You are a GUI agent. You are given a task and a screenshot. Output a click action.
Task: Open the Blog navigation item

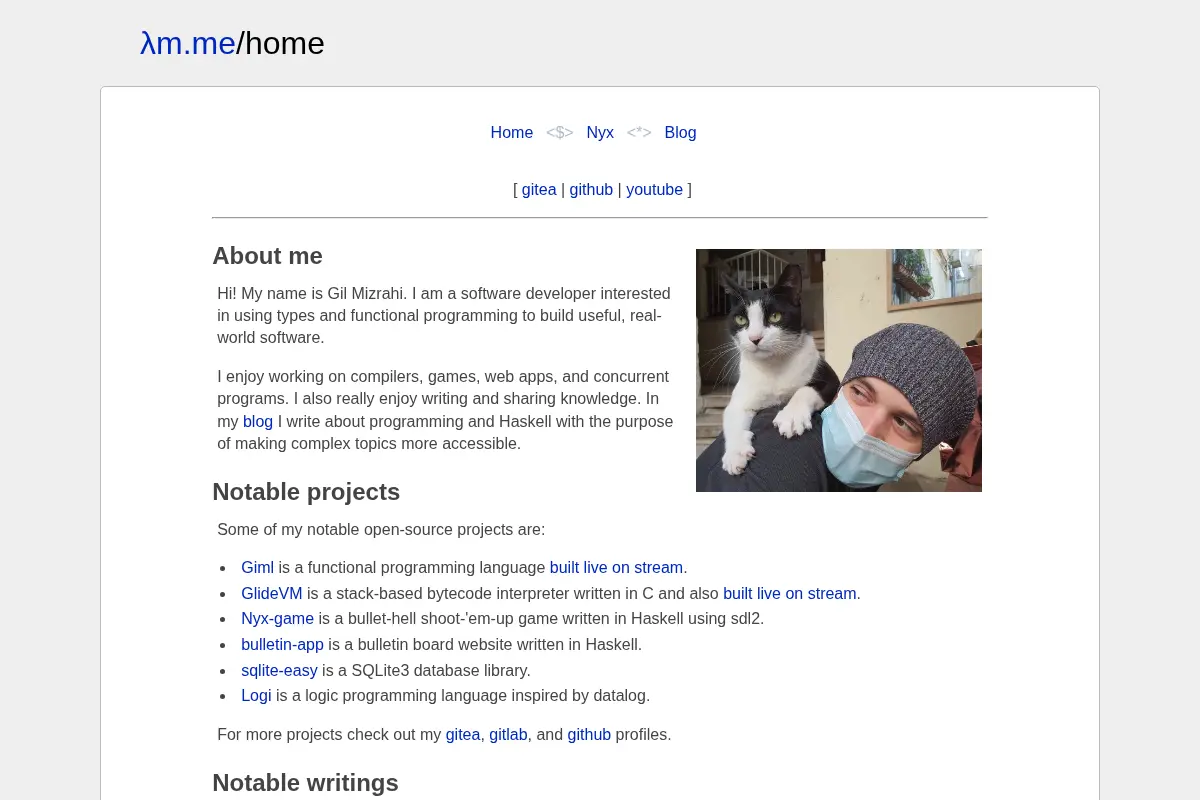coord(680,132)
